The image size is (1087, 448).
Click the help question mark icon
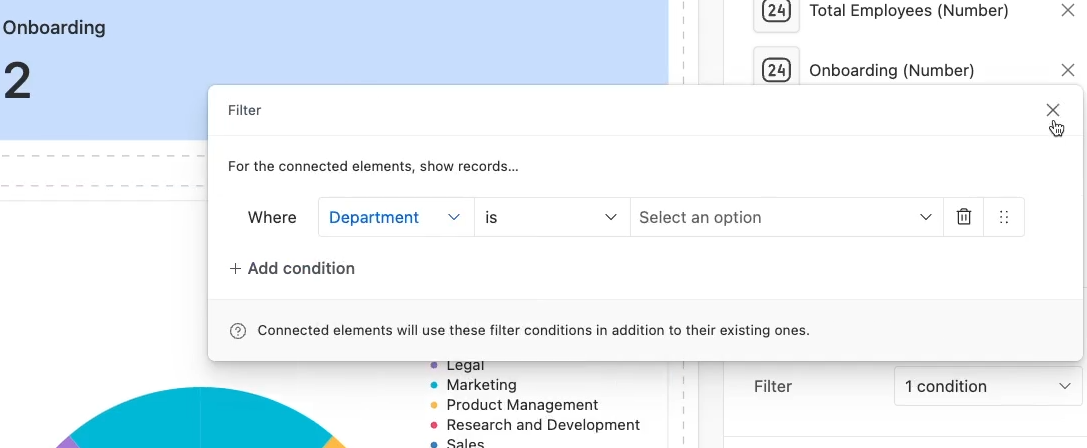tap(238, 331)
